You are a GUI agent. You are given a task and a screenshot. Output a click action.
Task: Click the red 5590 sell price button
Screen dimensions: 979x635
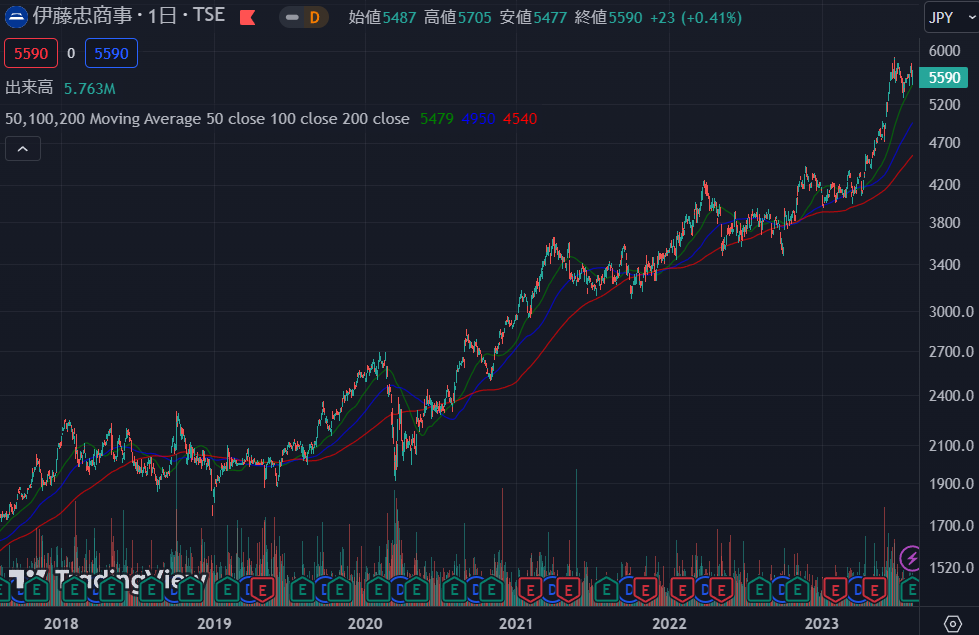31,54
